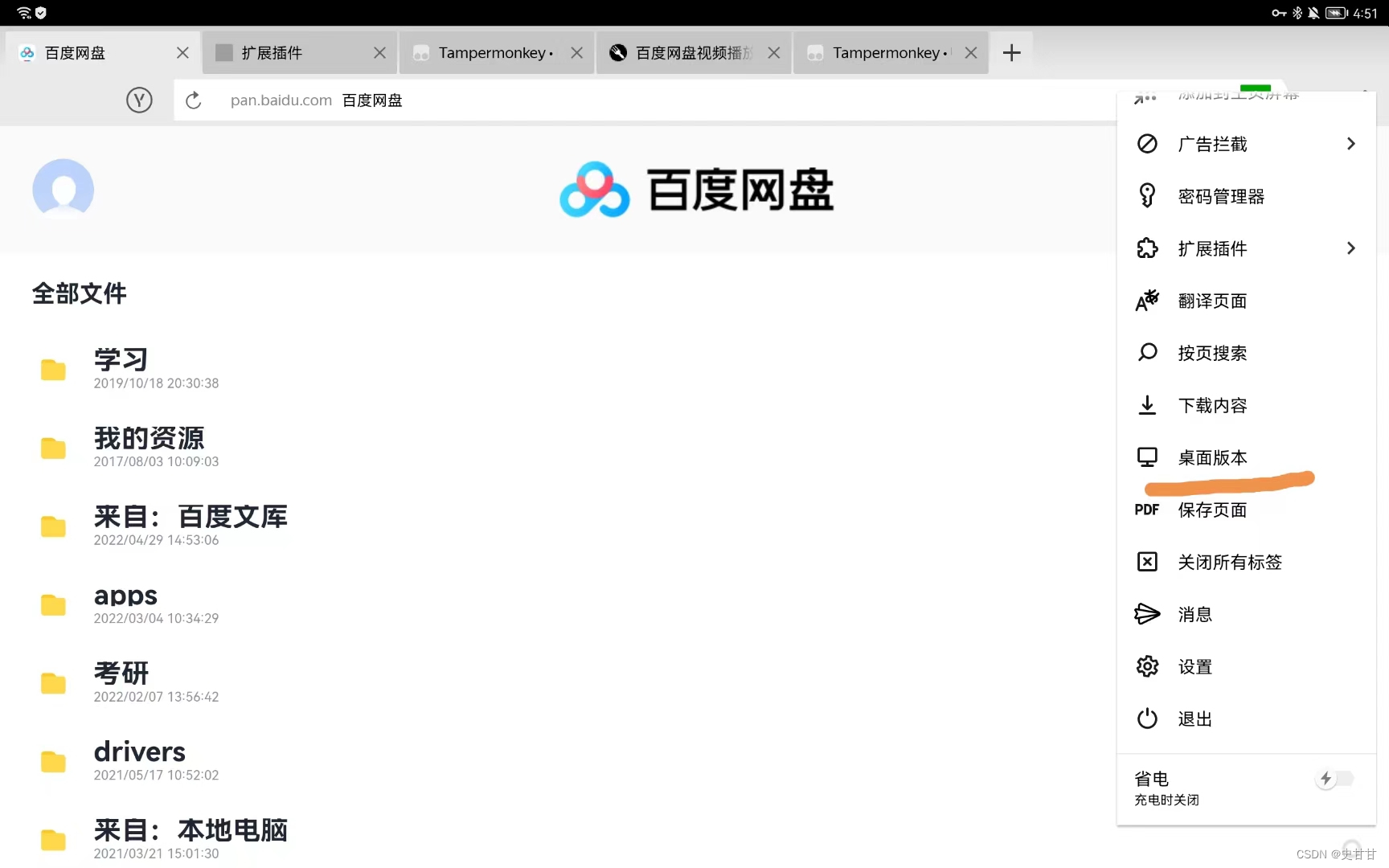Open the drivers folder icon
1389x868 pixels.
tap(53, 761)
